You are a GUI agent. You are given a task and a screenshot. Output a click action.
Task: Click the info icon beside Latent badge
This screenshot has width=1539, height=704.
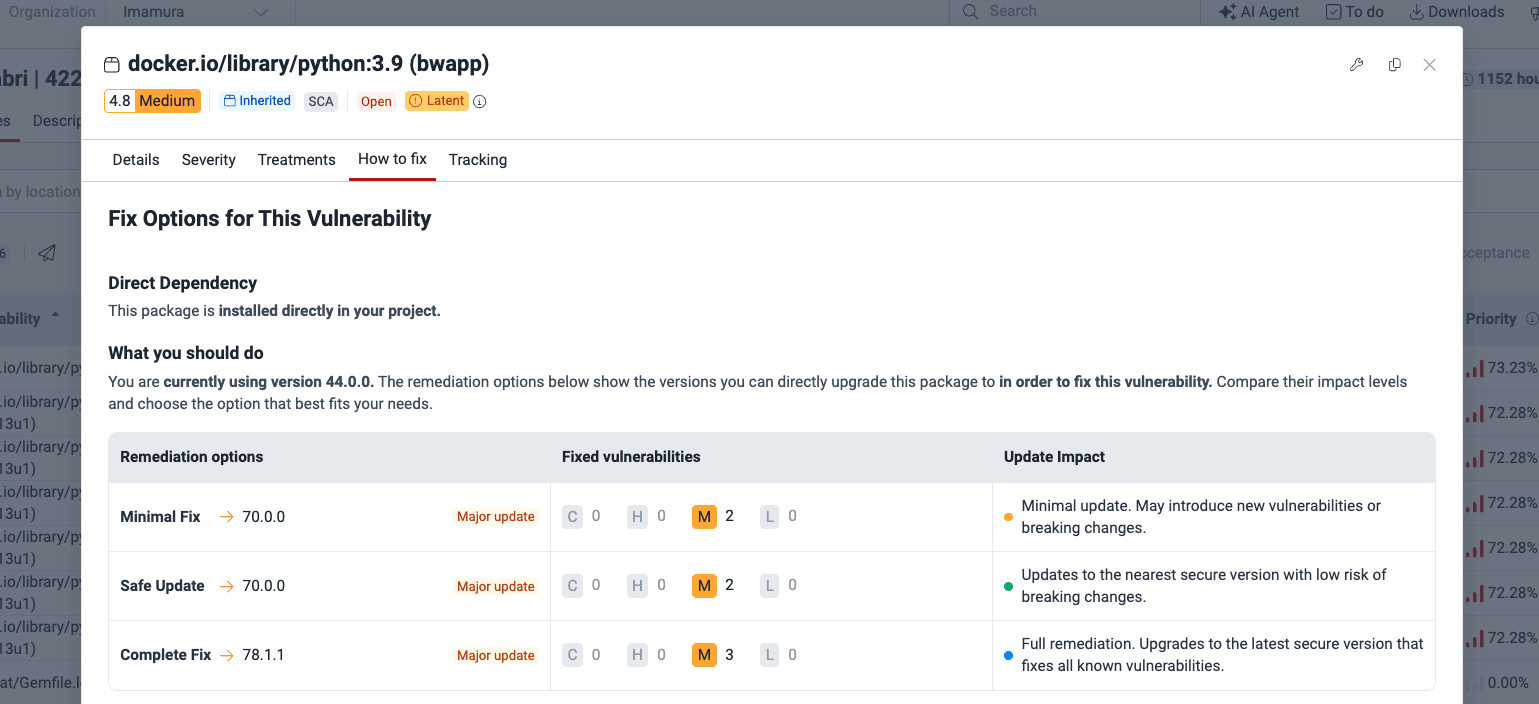coord(480,101)
